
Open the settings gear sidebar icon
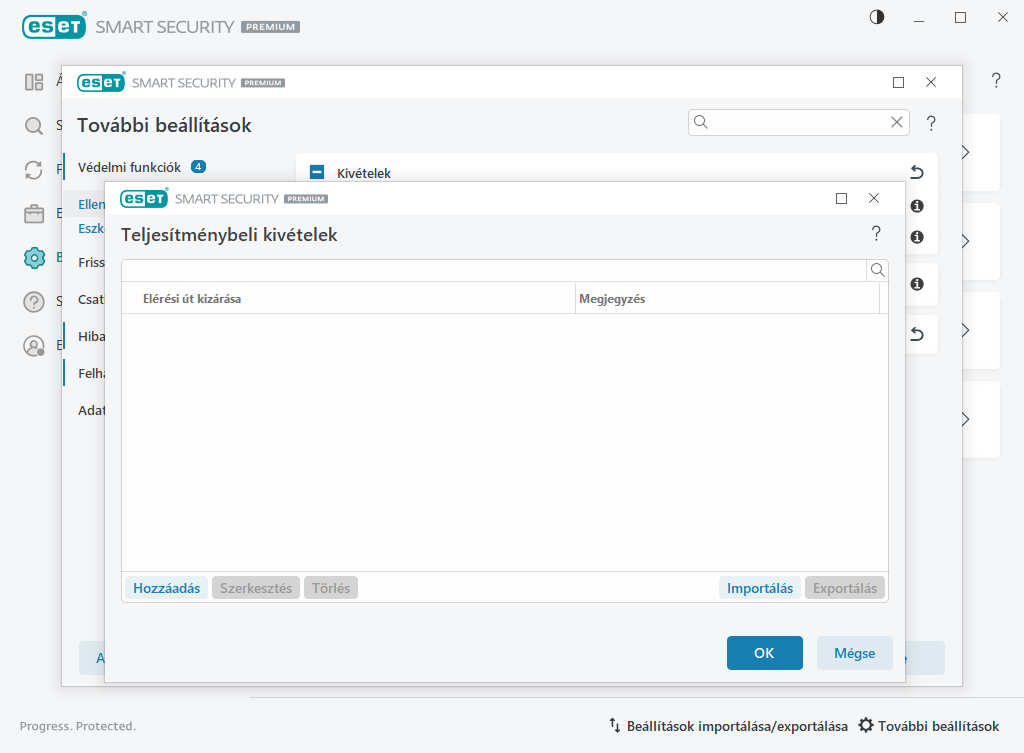[34, 258]
